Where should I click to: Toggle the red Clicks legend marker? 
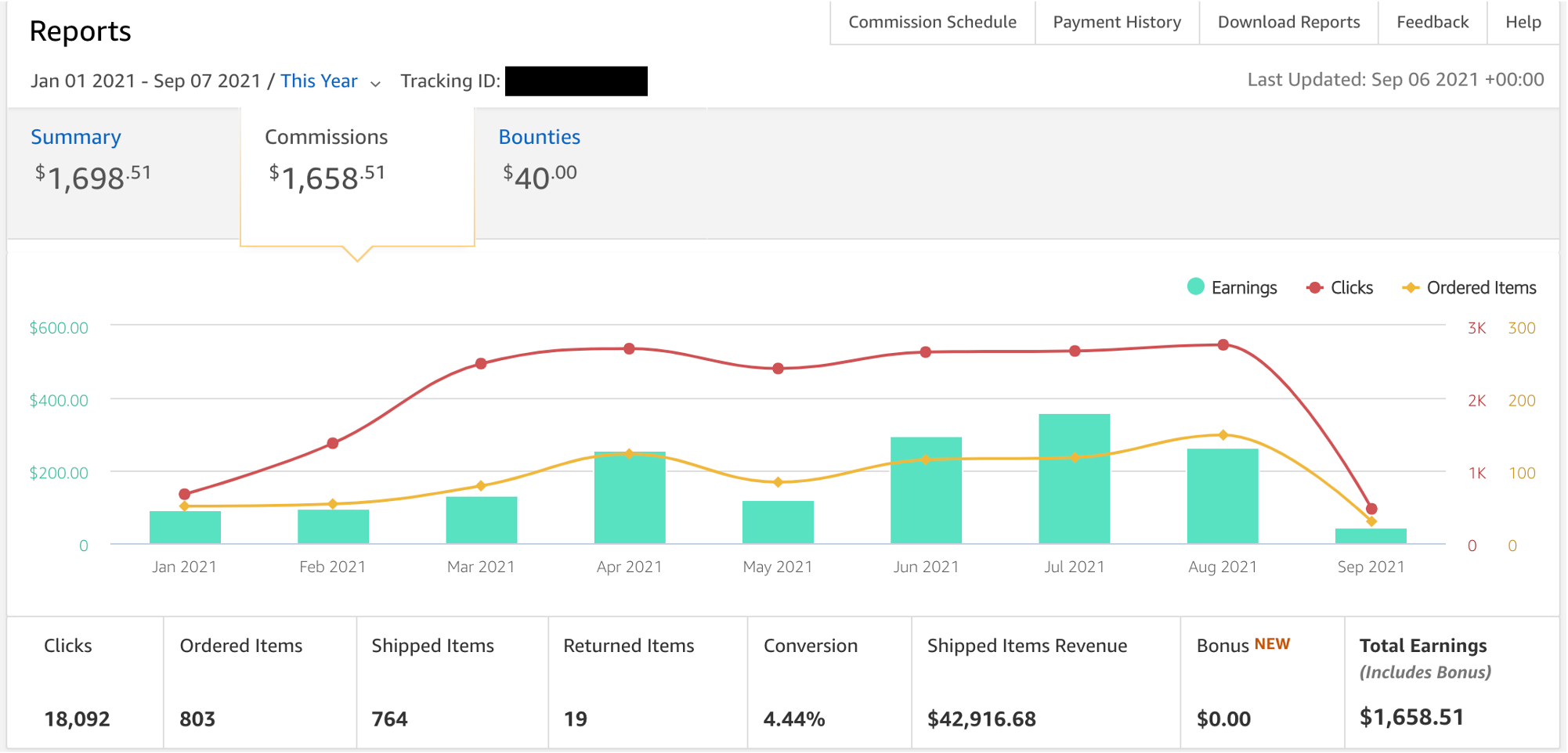tap(1315, 287)
